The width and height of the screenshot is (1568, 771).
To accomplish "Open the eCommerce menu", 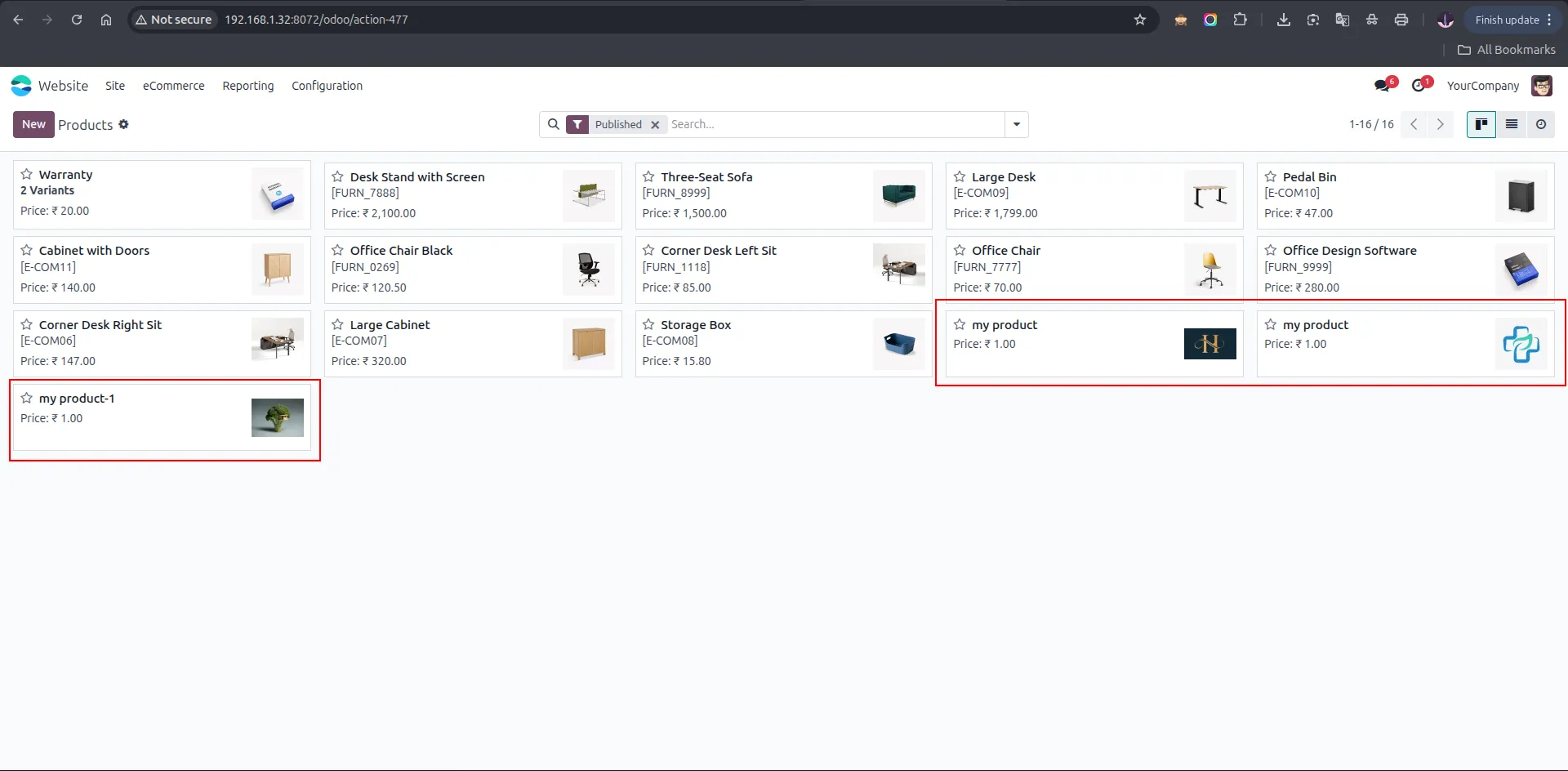I will [x=174, y=86].
